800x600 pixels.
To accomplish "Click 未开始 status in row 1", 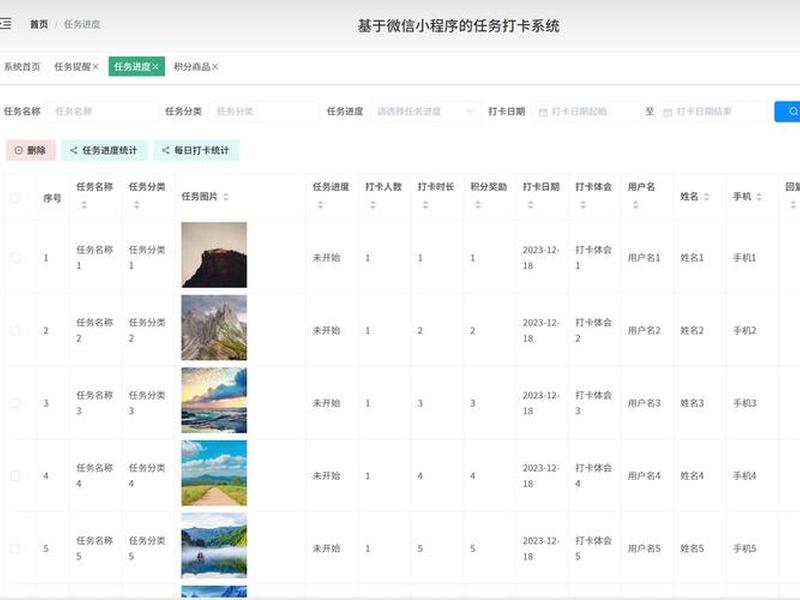I will [x=327, y=258].
